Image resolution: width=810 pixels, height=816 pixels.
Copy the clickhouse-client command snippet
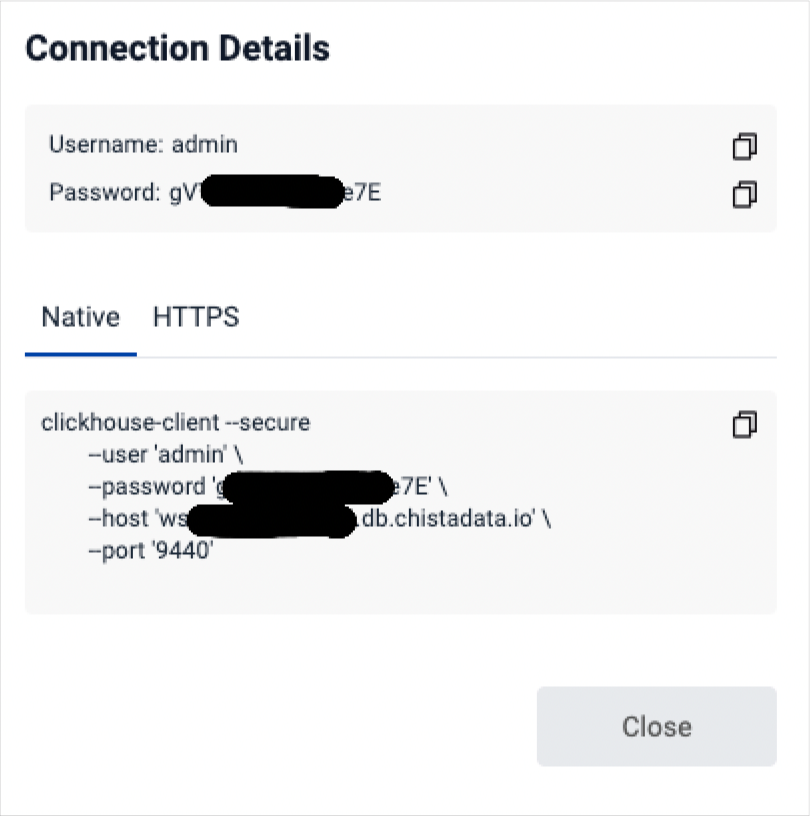pyautogui.click(x=744, y=426)
